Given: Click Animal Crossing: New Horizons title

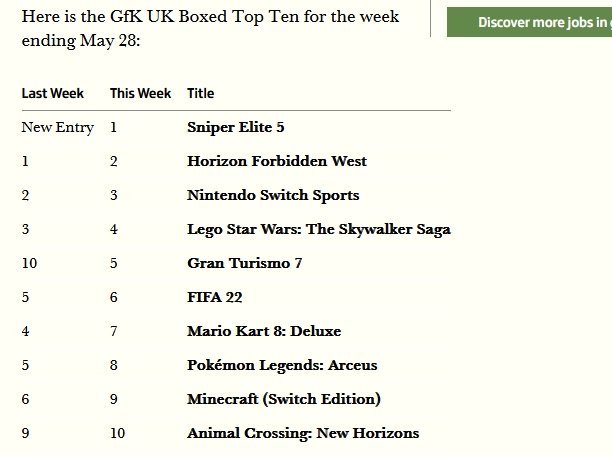Looking at the screenshot, I should (x=303, y=434).
